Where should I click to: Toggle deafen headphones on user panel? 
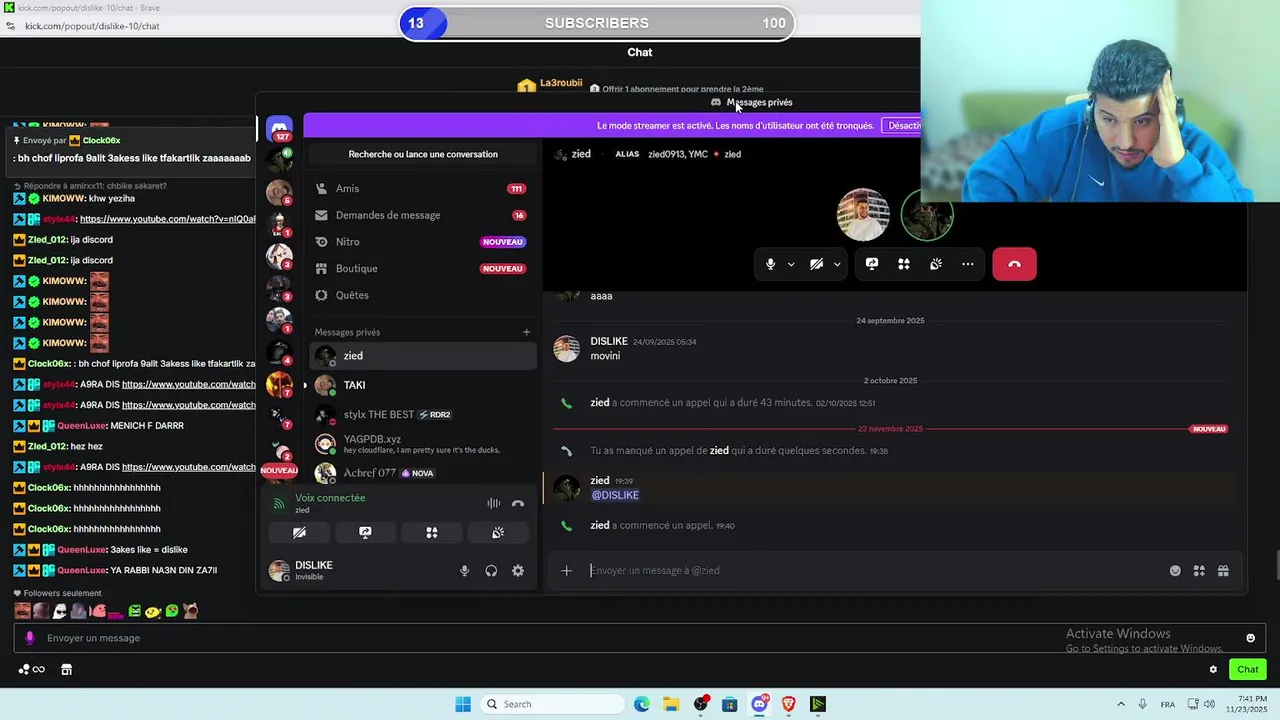click(x=491, y=571)
